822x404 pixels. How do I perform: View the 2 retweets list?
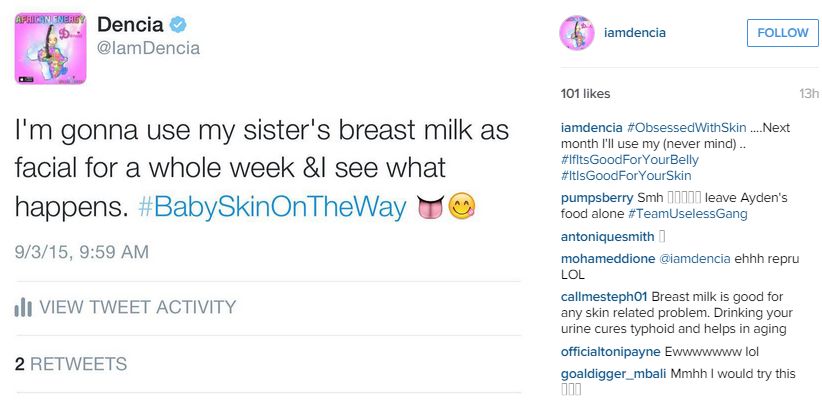70,364
